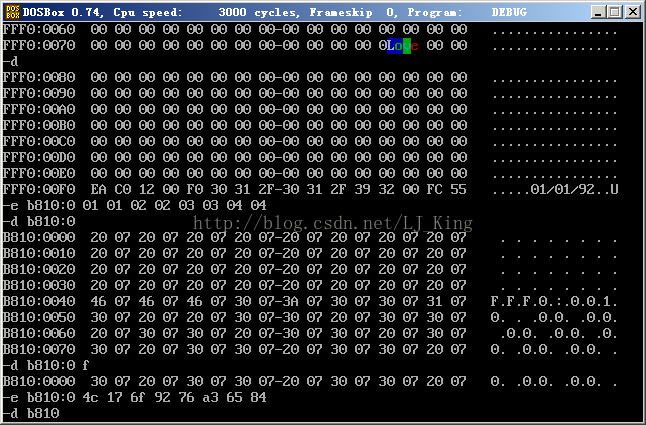
Task: Click the last prompt line '-d b810'
Action: [31, 413]
